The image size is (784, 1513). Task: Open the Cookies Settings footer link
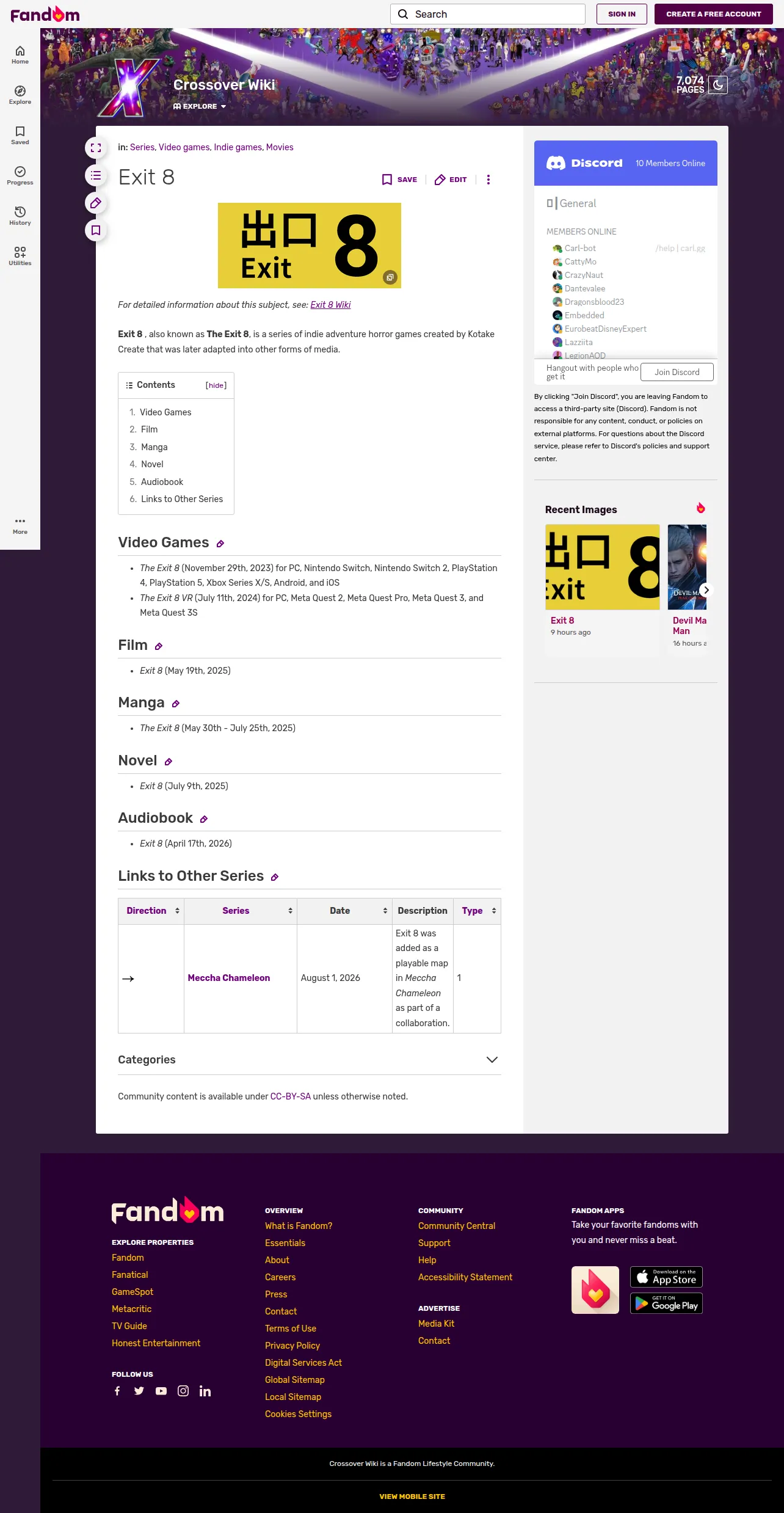click(298, 1414)
